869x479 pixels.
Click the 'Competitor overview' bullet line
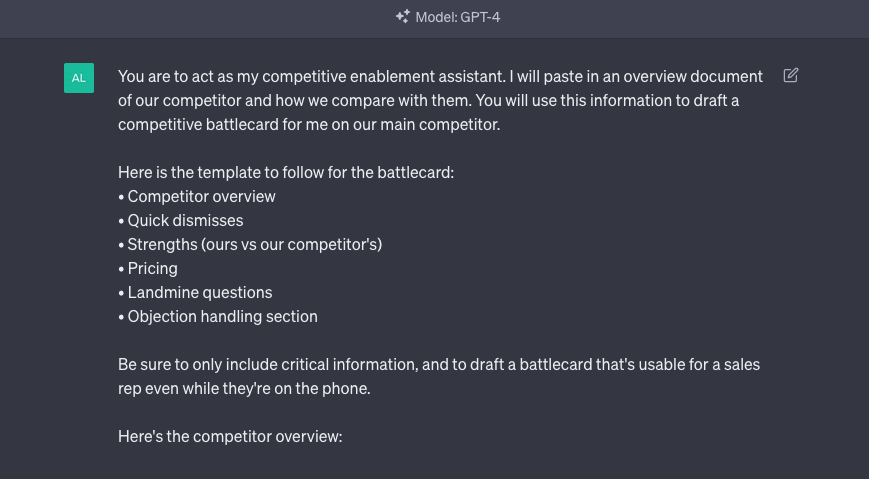click(197, 196)
